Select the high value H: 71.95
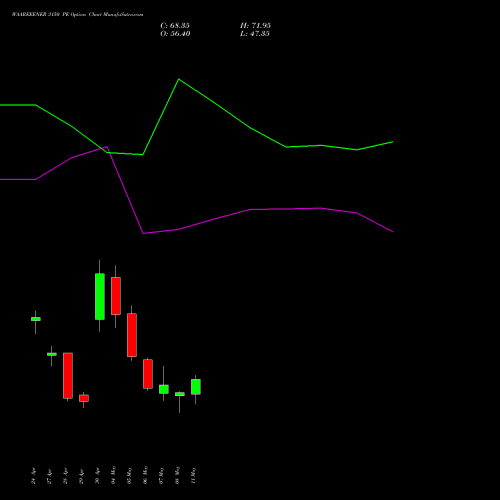The width and height of the screenshot is (500, 500). point(255,26)
